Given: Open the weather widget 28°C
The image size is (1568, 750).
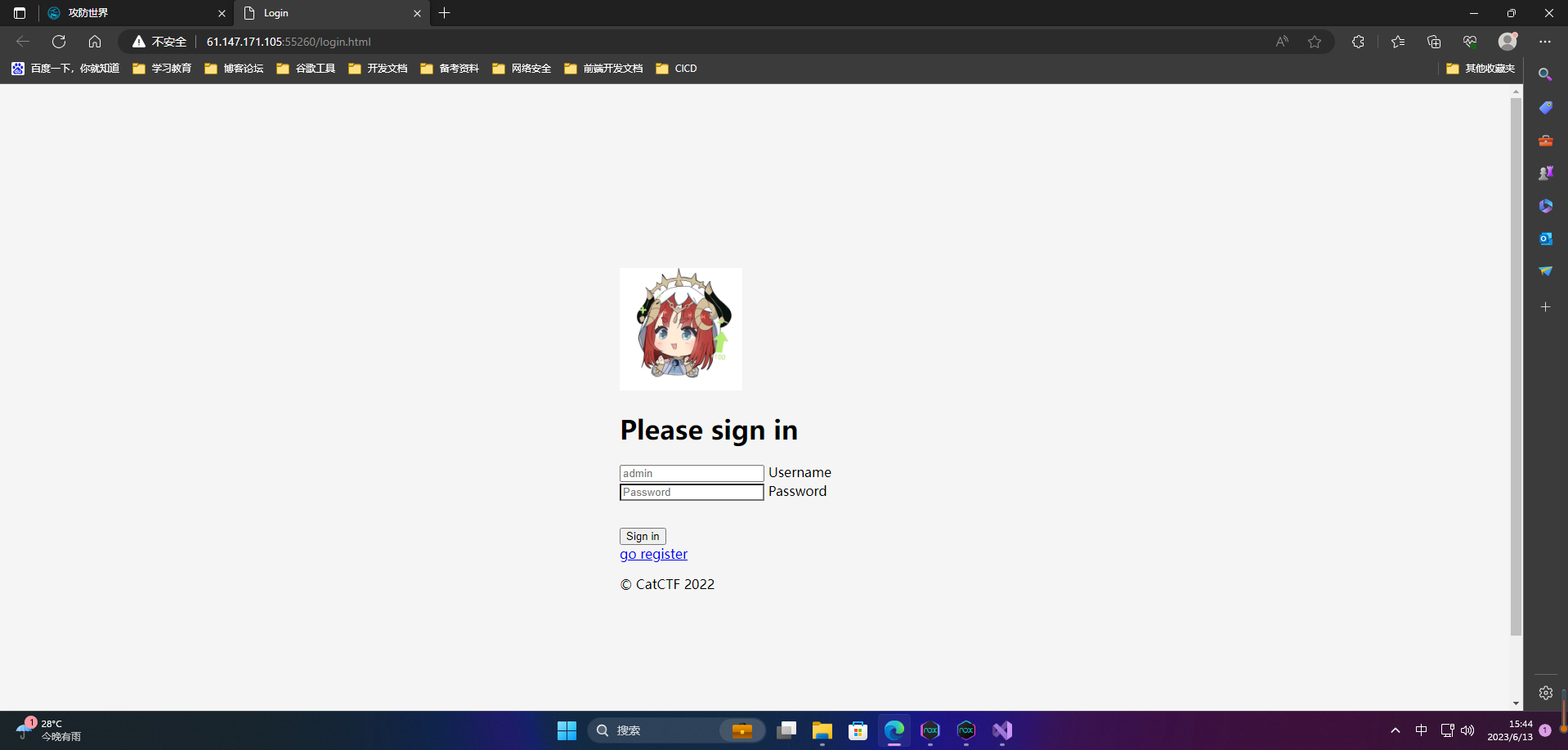Looking at the screenshot, I should point(49,730).
